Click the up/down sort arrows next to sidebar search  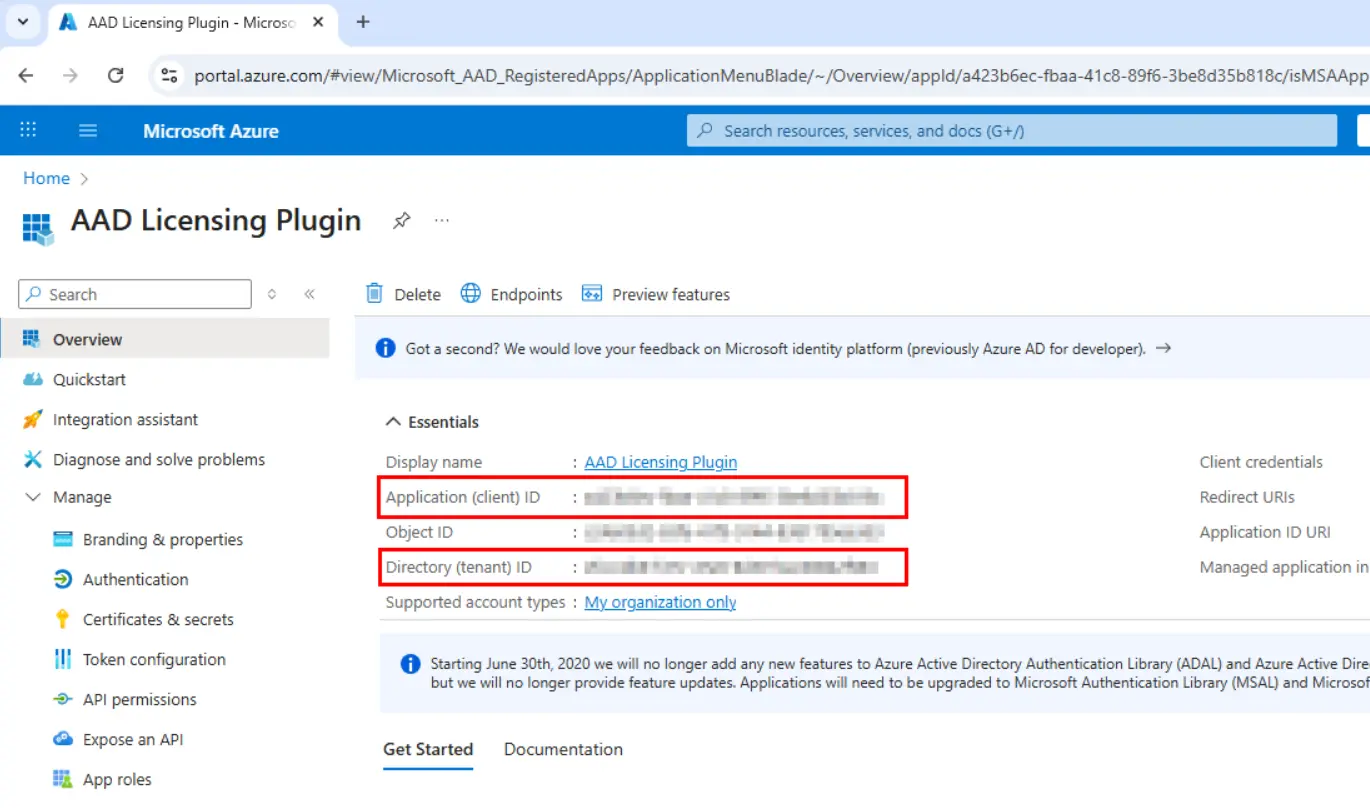click(272, 294)
